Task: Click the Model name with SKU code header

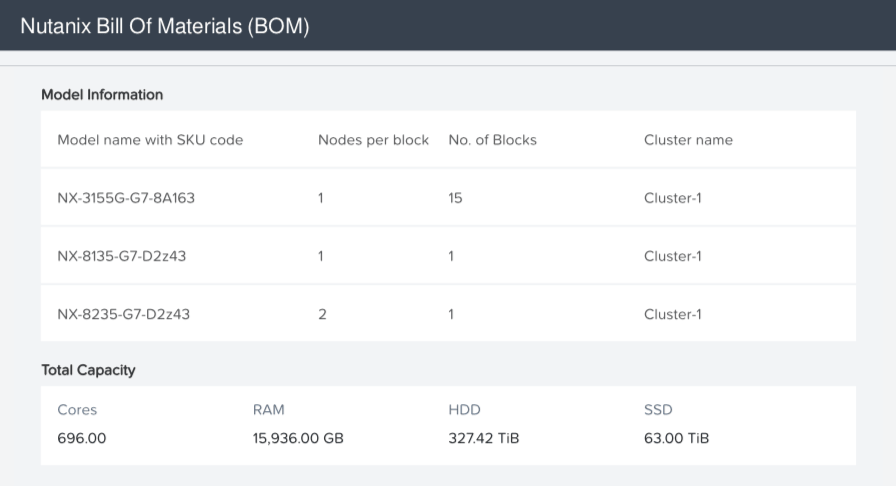Action: pos(150,140)
